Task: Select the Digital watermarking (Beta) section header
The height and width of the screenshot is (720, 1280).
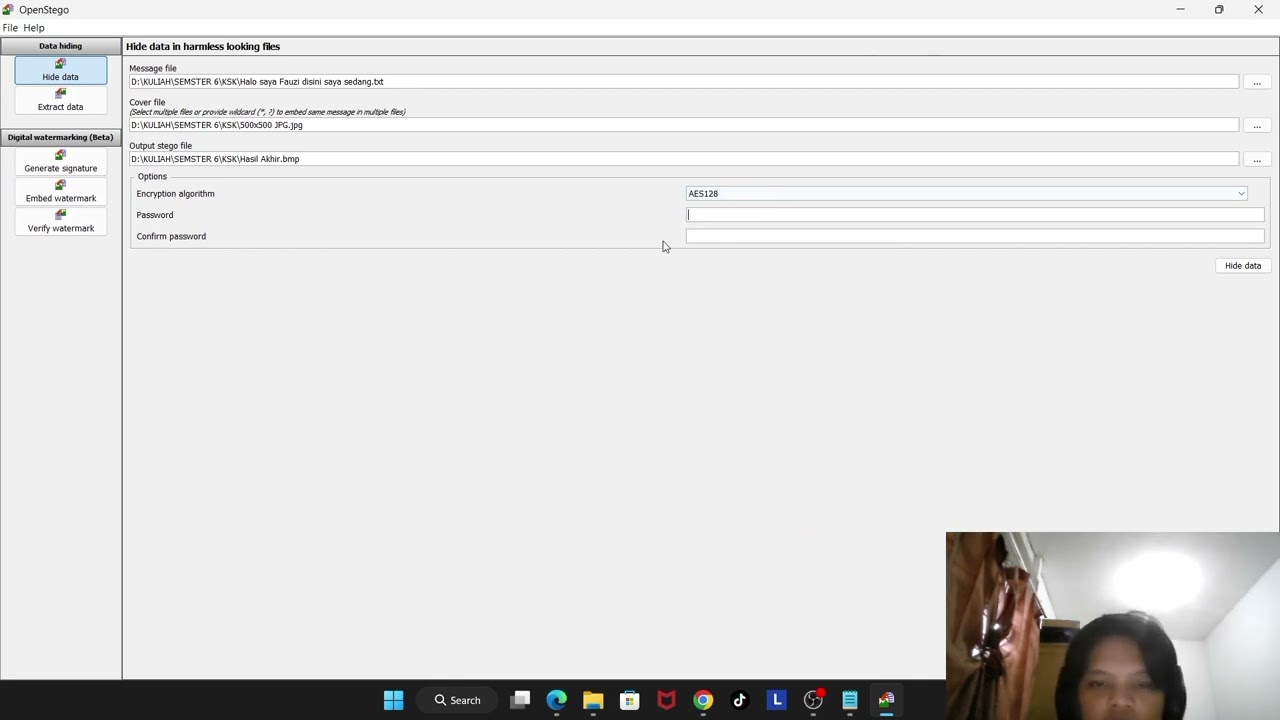Action: point(61,137)
